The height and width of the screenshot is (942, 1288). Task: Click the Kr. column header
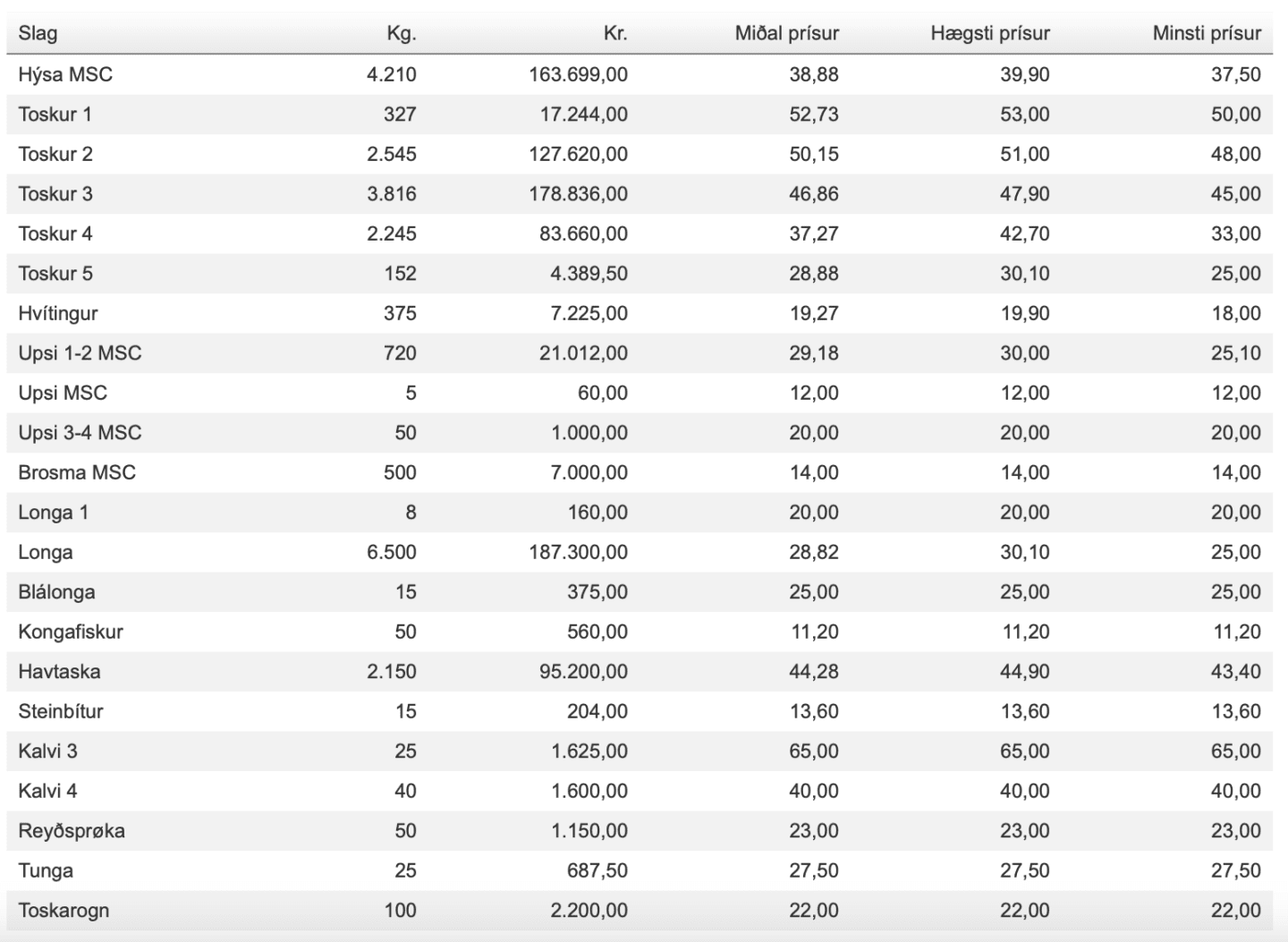614,34
